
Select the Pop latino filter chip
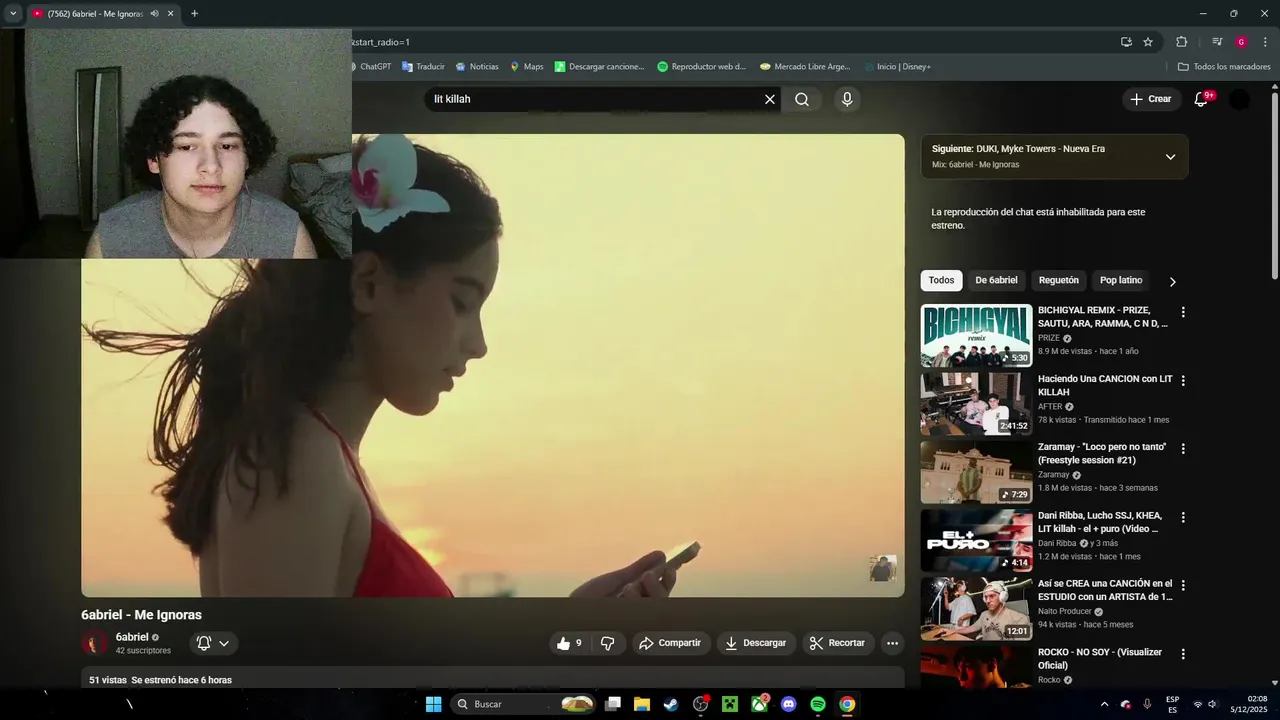(1121, 281)
